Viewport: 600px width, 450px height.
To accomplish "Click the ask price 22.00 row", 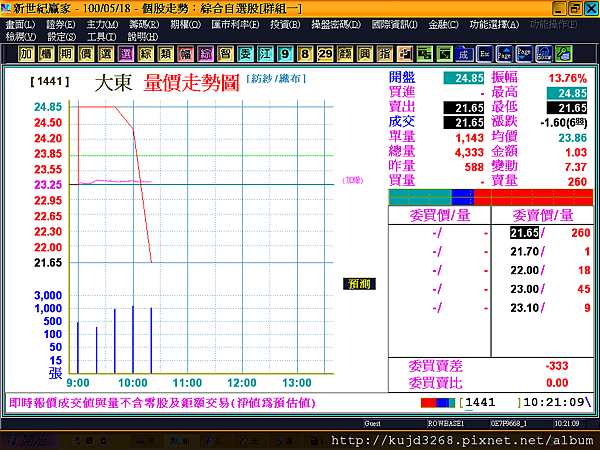I will (x=543, y=270).
